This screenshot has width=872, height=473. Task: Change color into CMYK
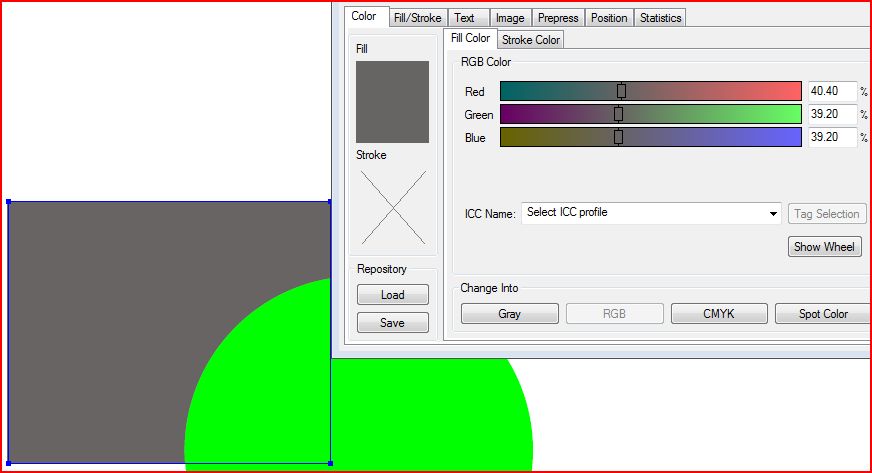pyautogui.click(x=719, y=313)
